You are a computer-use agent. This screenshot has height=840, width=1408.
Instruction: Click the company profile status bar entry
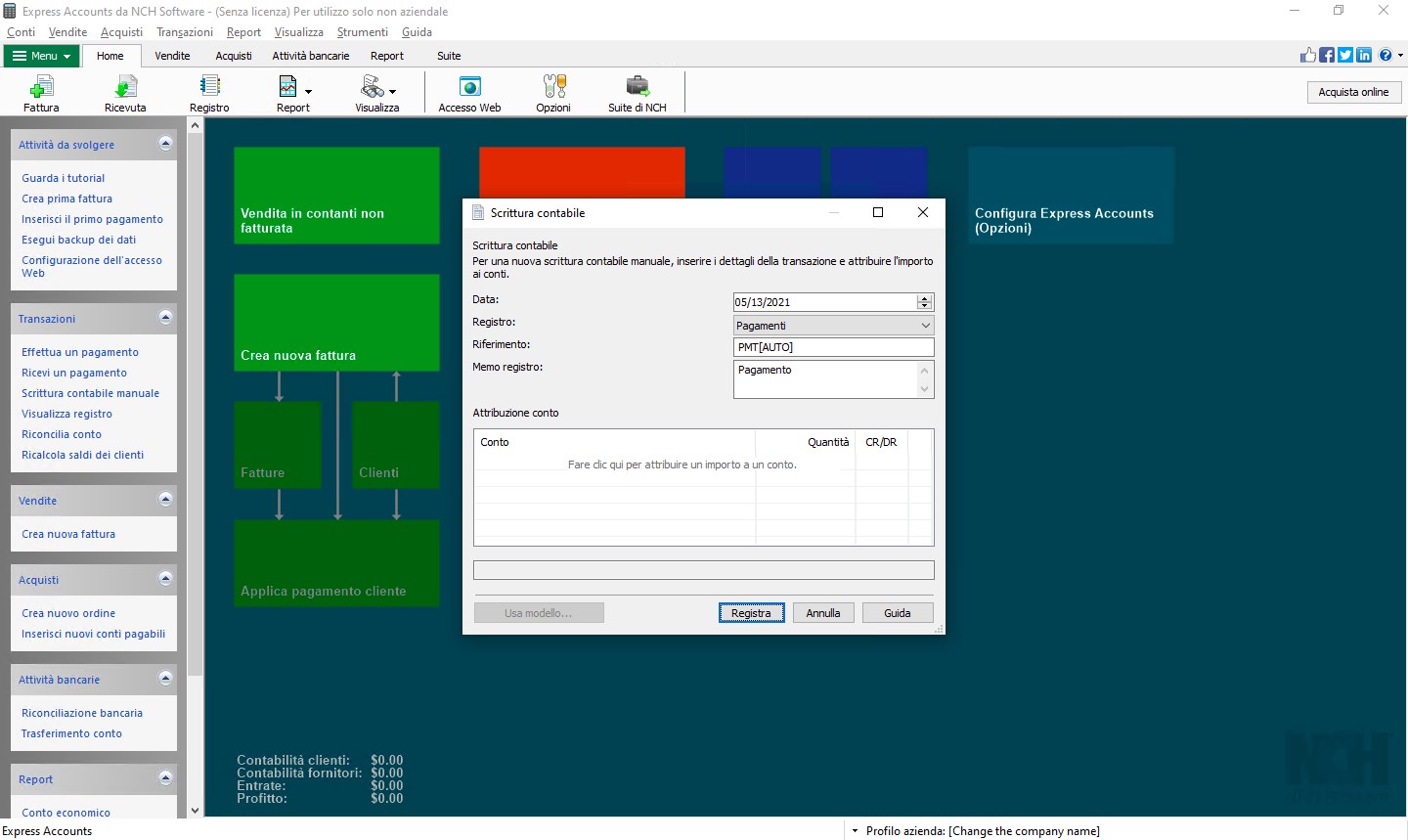pos(983,831)
